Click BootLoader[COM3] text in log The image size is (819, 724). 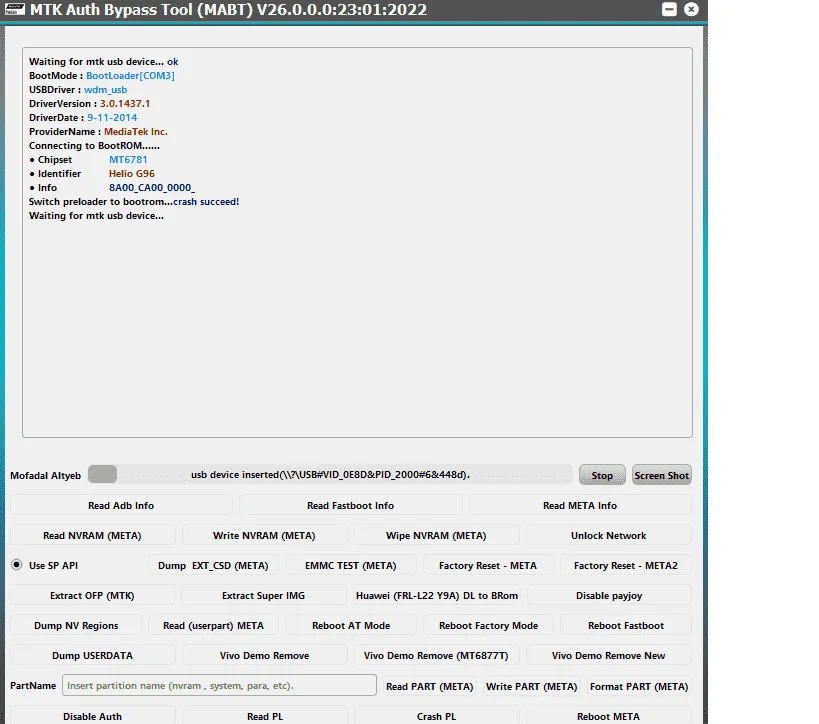[x=130, y=75]
